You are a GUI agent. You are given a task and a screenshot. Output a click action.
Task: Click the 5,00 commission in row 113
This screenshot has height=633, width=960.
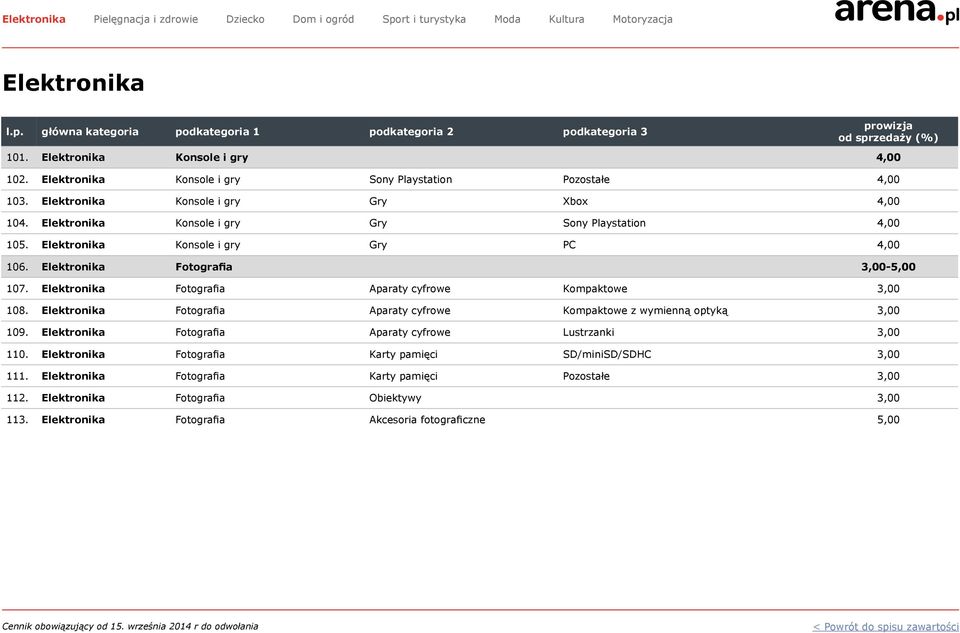pyautogui.click(x=888, y=420)
